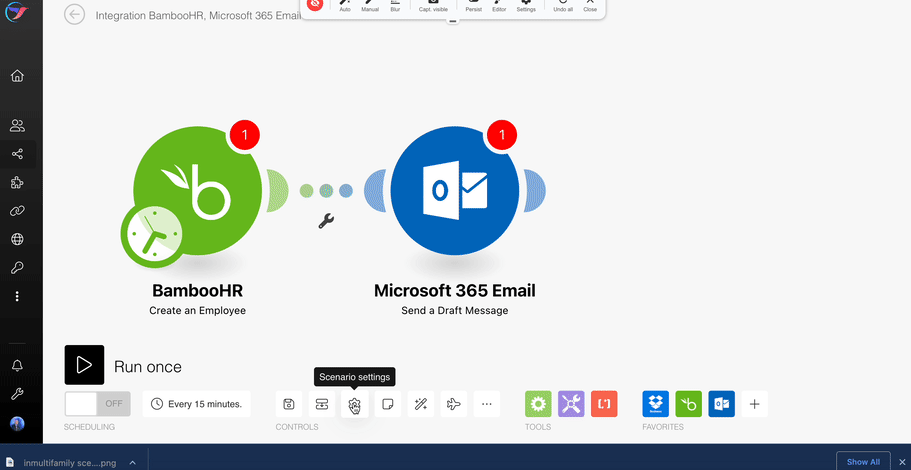Click Persist in capture toolbar
The width and height of the screenshot is (911, 470).
pos(474,6)
